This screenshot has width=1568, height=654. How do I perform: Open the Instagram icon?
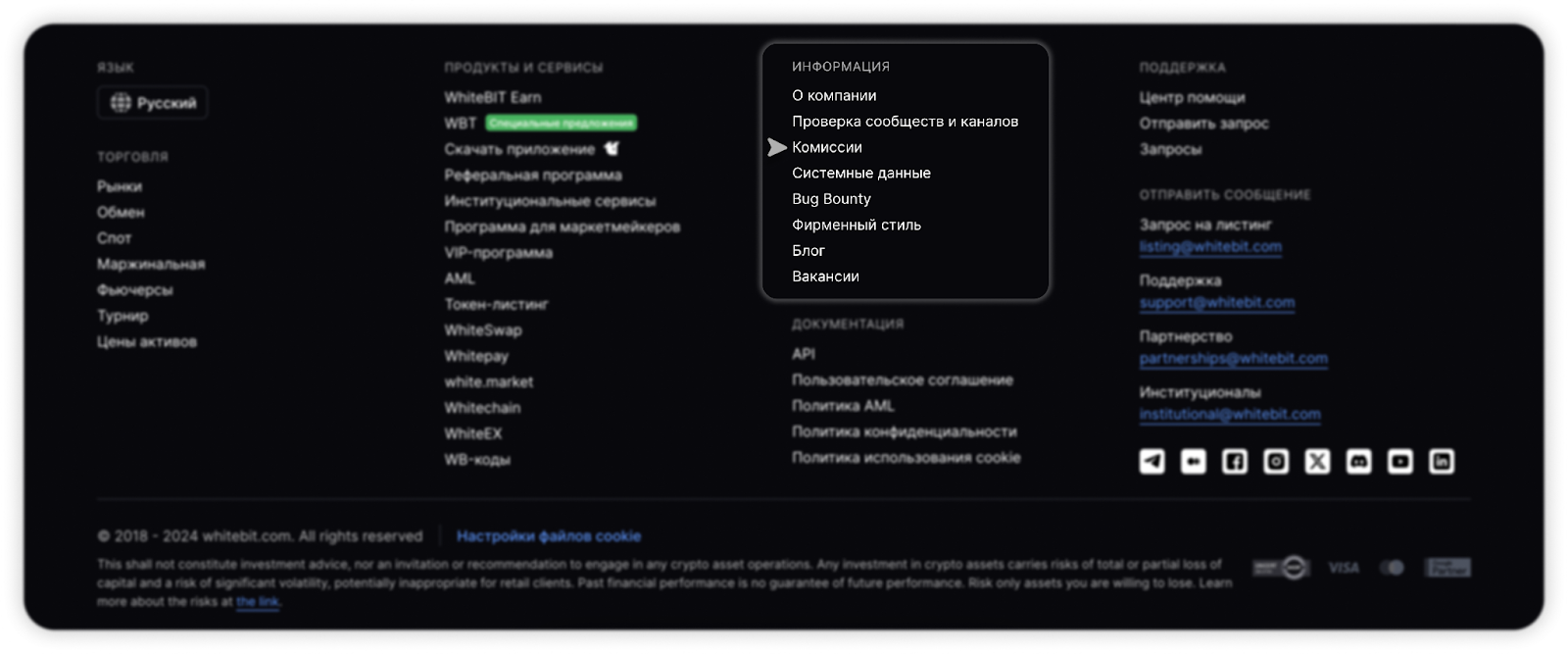point(1276,461)
